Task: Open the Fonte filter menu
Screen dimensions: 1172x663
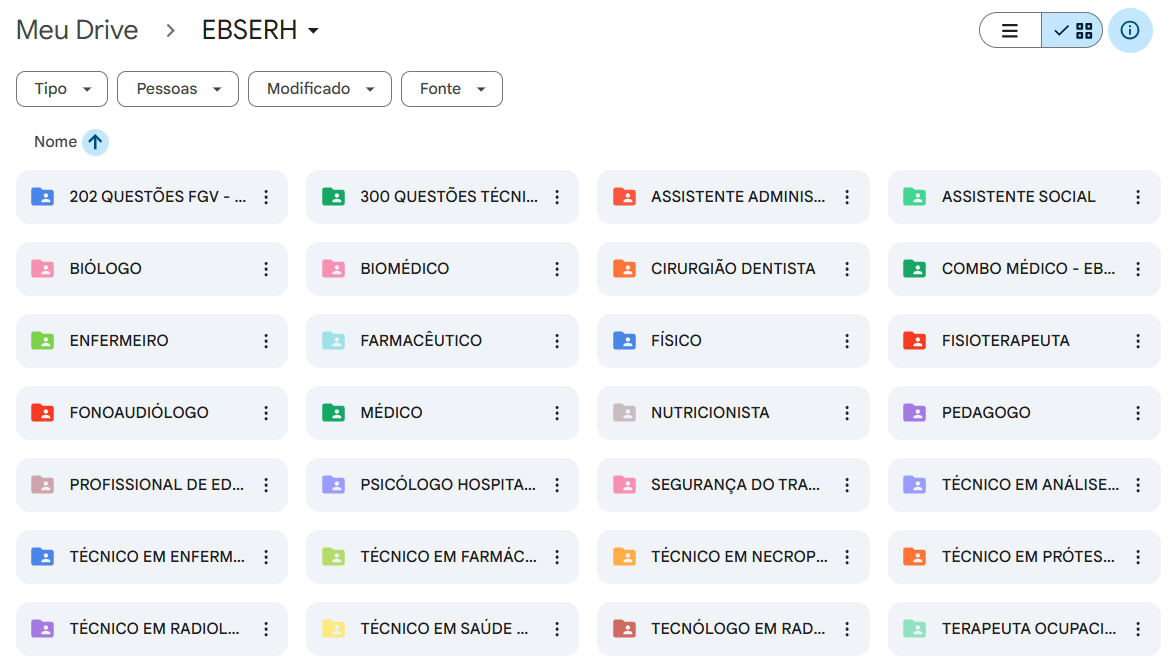Action: coord(451,89)
